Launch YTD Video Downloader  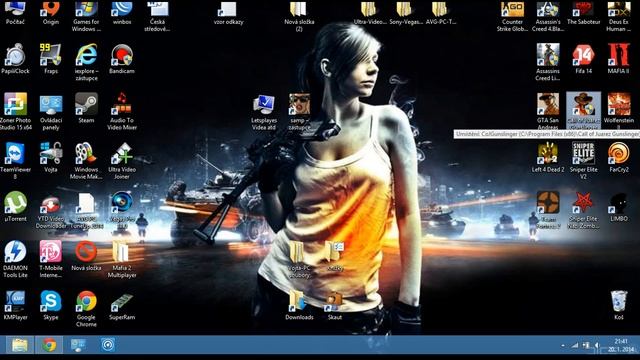point(51,210)
